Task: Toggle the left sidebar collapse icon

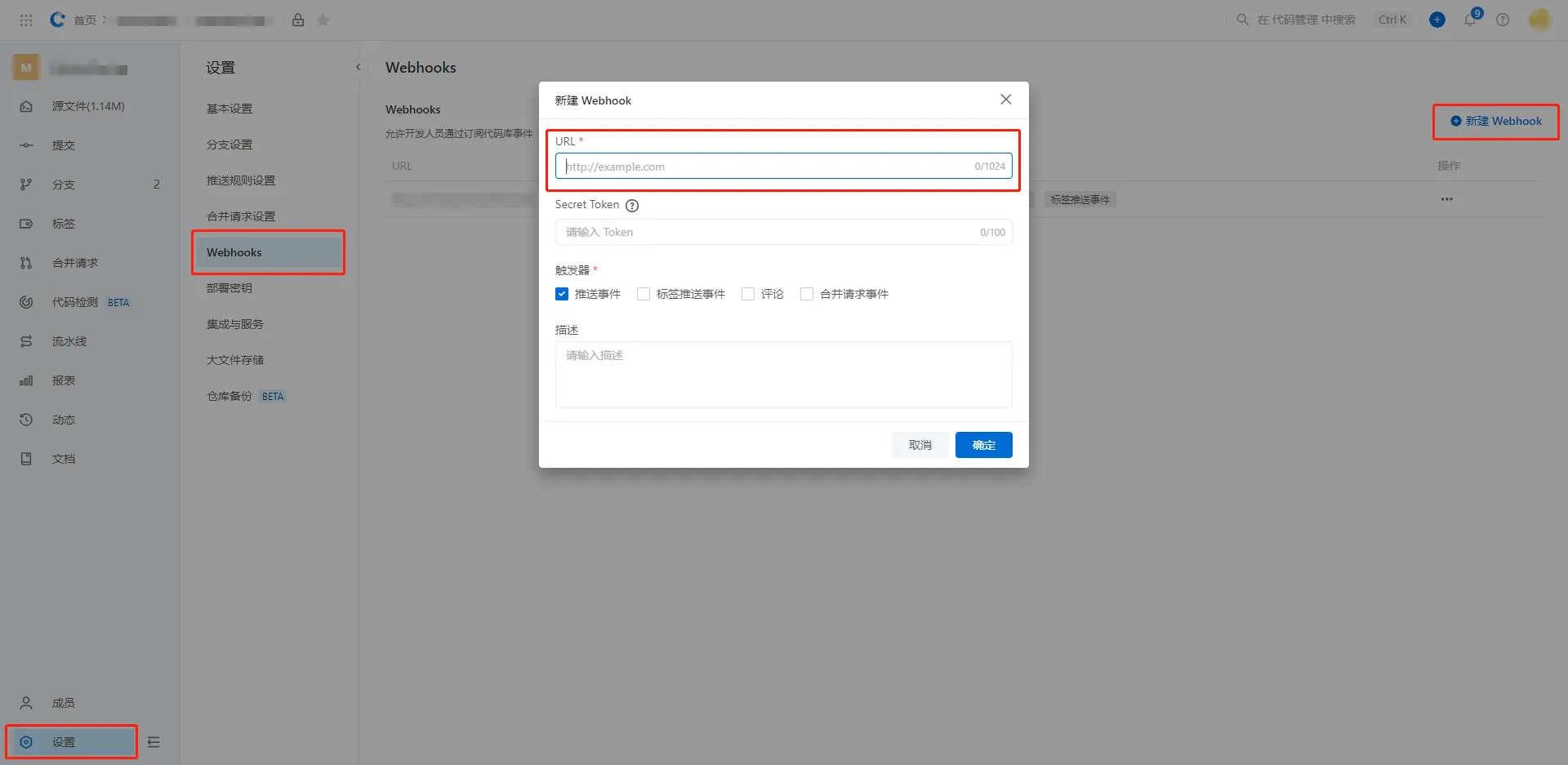Action: point(154,742)
